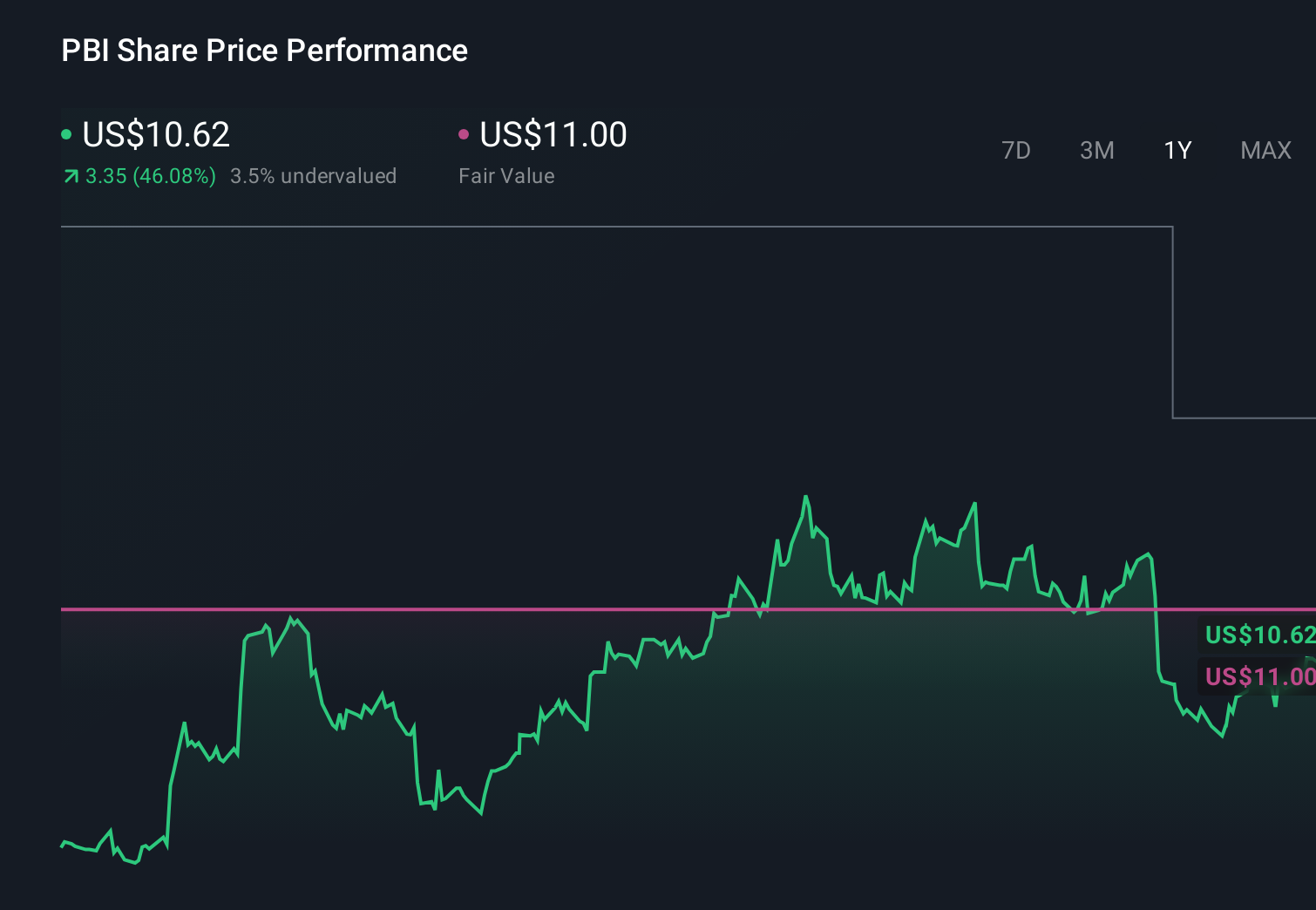The height and width of the screenshot is (910, 1316).
Task: Click the PBI Share Price Performance heading
Action: click(265, 51)
